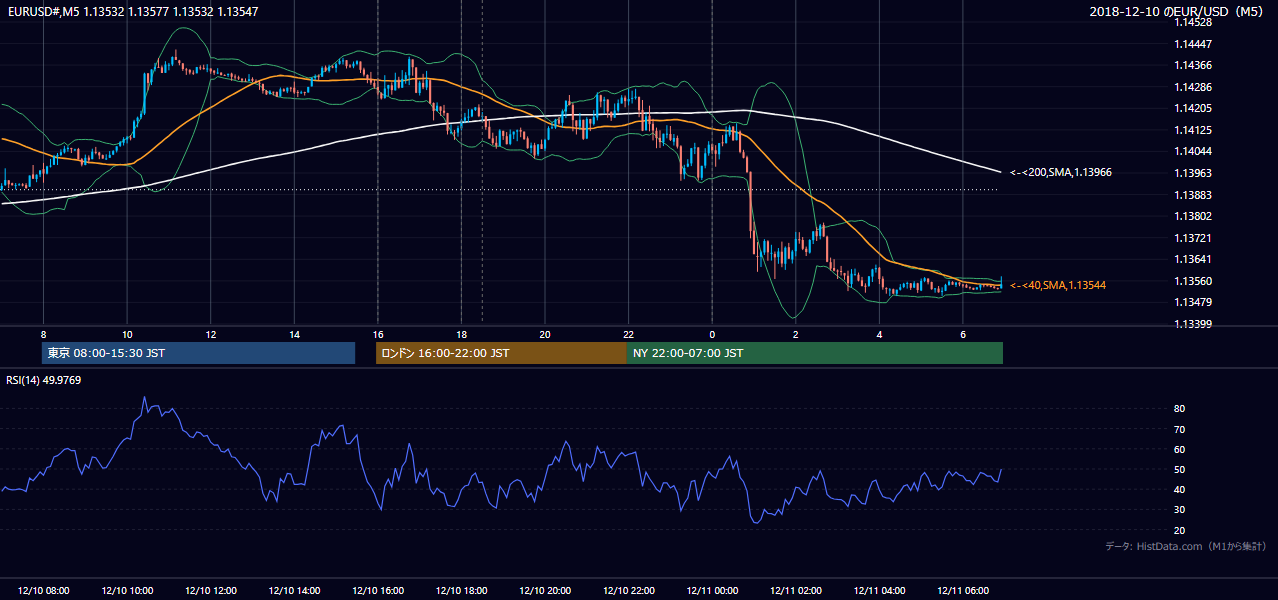Screen dimensions: 1278x600
Task: Click the RSI scale value 40
Action: pos(1180,489)
